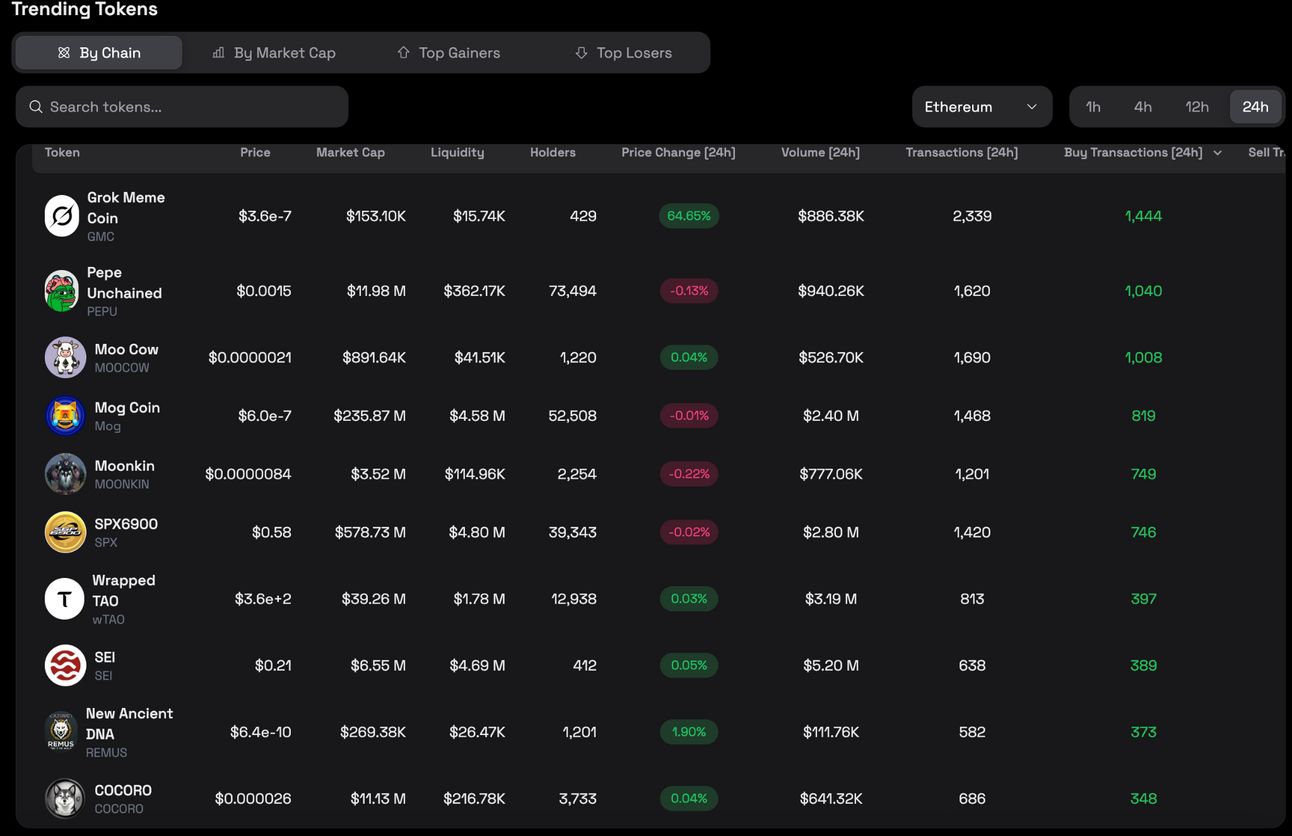The image size is (1292, 836).
Task: Sort by Price Change [24h] column header
Action: pyautogui.click(x=678, y=153)
